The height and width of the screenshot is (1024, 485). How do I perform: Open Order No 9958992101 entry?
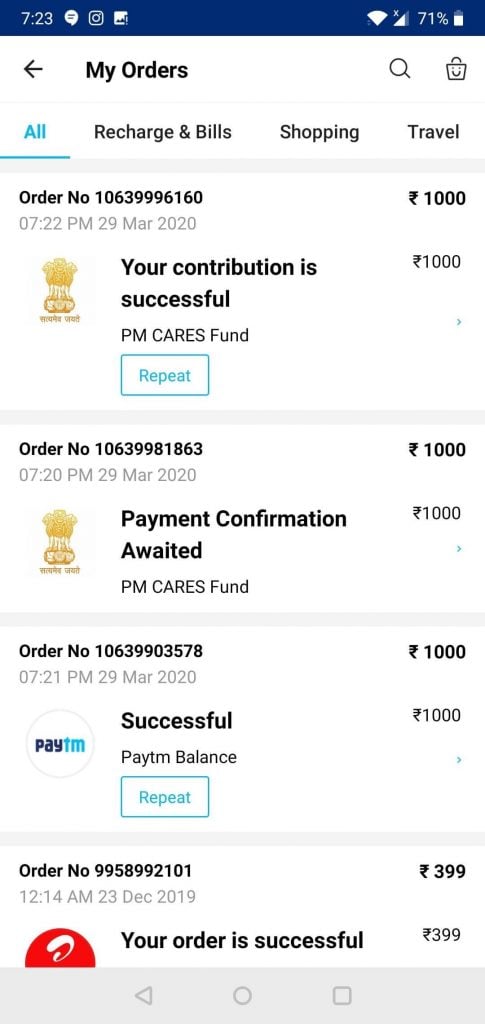click(x=242, y=908)
